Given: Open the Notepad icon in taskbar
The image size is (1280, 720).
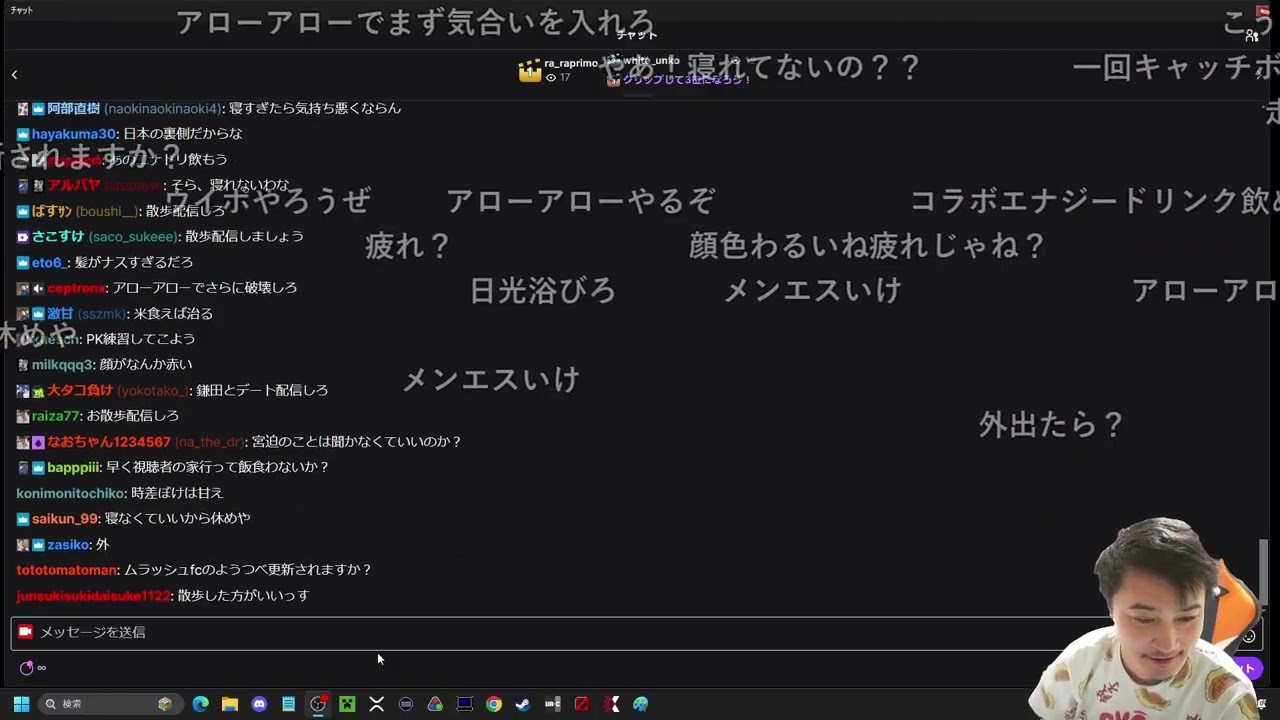Looking at the screenshot, I should (x=289, y=704).
